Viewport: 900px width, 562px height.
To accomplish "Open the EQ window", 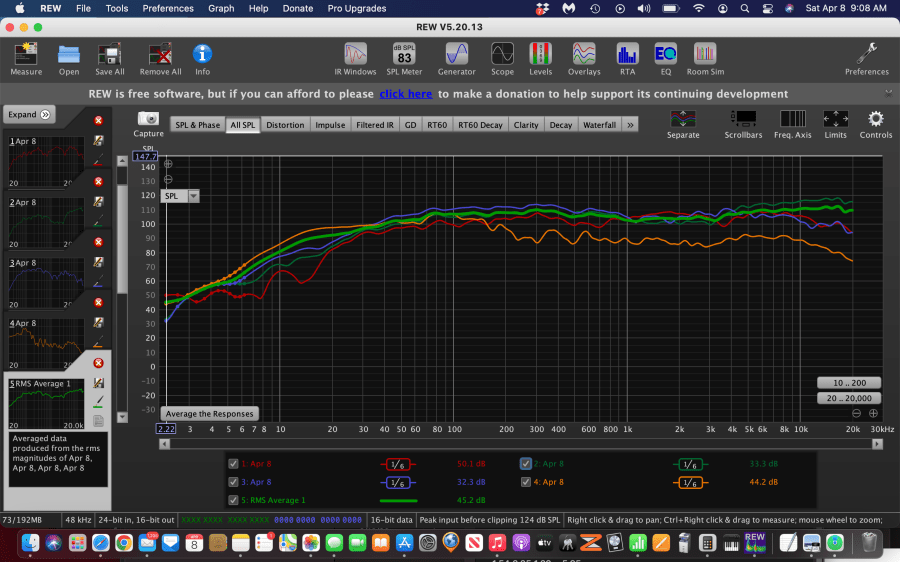I will point(665,59).
